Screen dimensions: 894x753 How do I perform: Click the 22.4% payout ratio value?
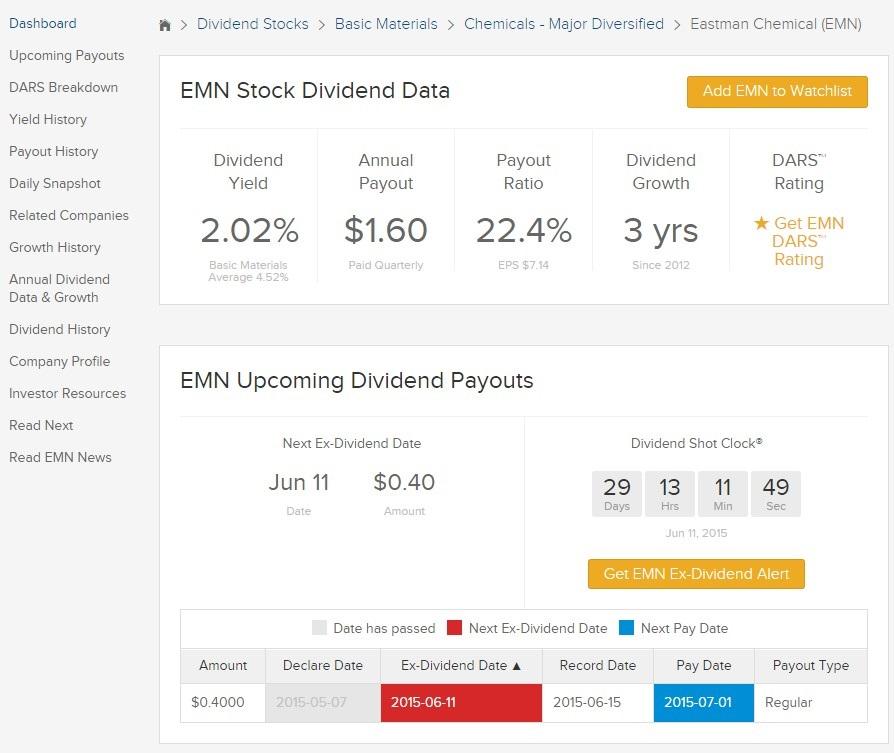coord(523,230)
